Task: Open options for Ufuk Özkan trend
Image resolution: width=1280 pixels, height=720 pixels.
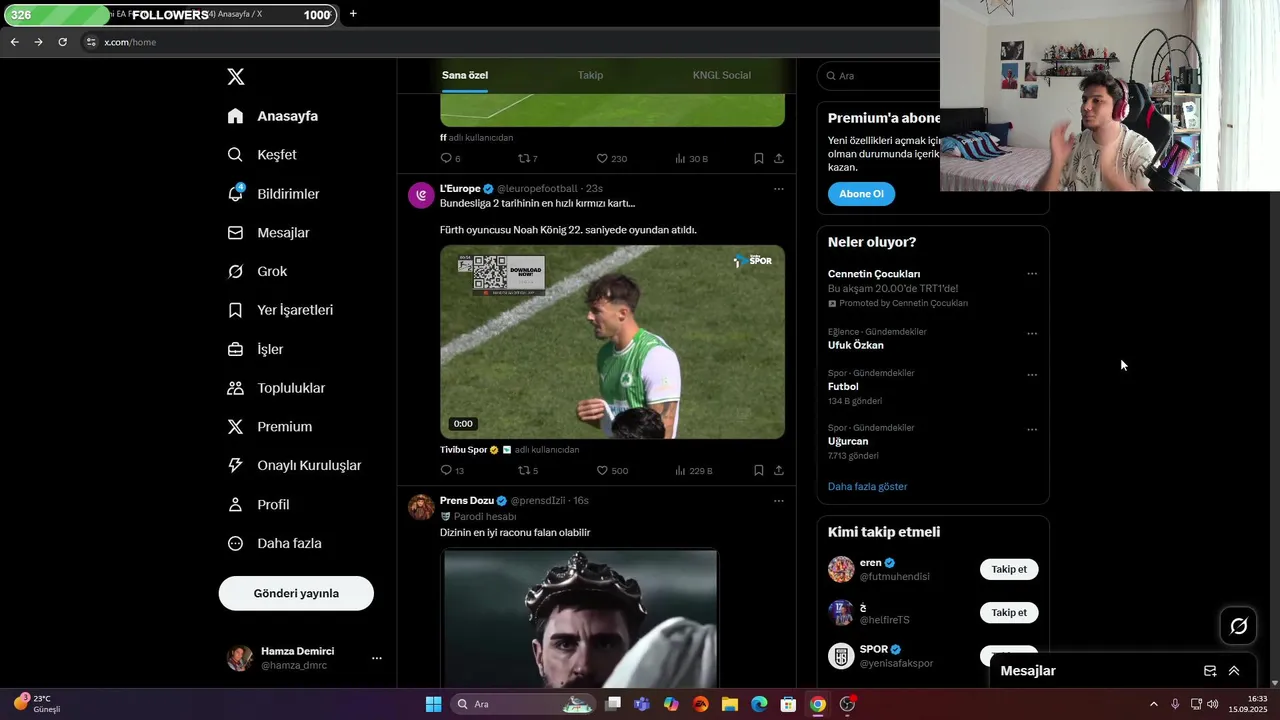Action: [1032, 334]
